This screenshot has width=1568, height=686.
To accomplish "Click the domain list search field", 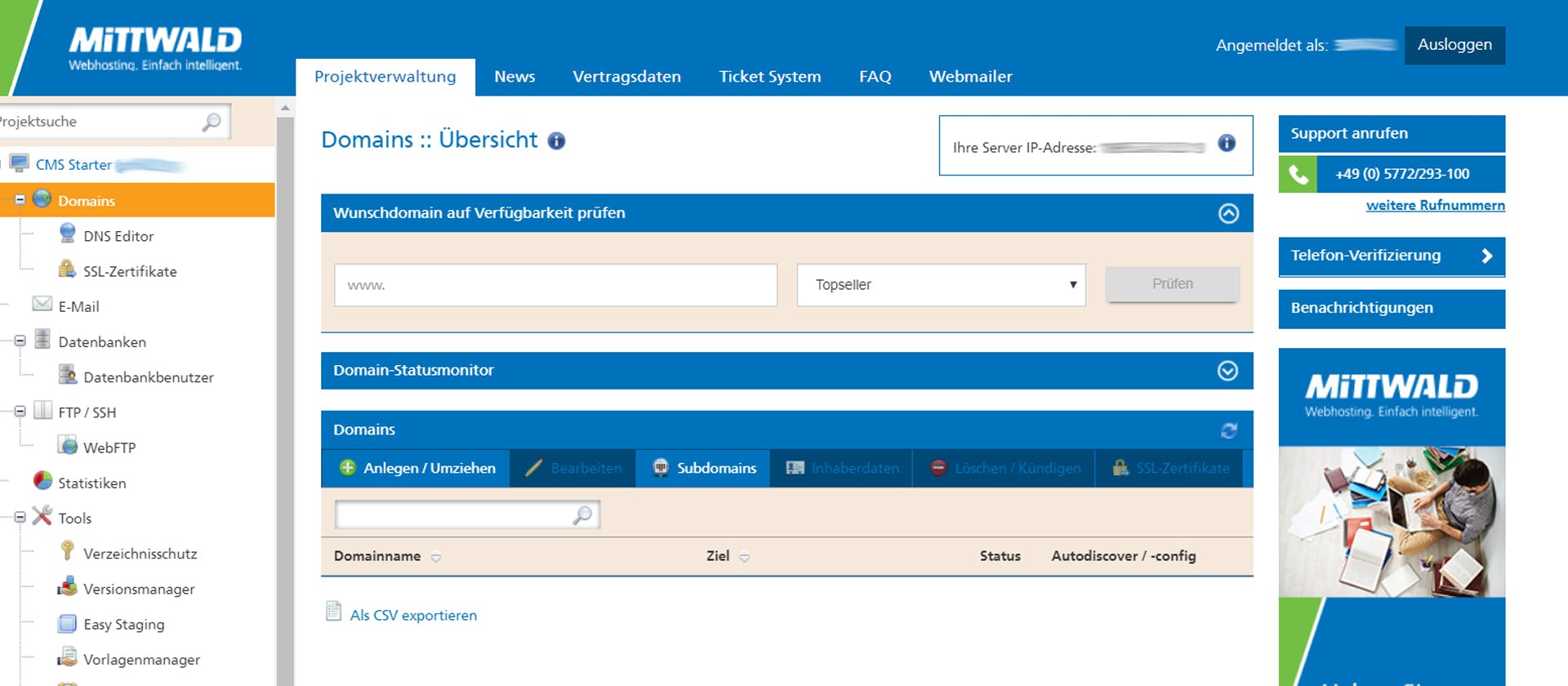I will (x=467, y=514).
